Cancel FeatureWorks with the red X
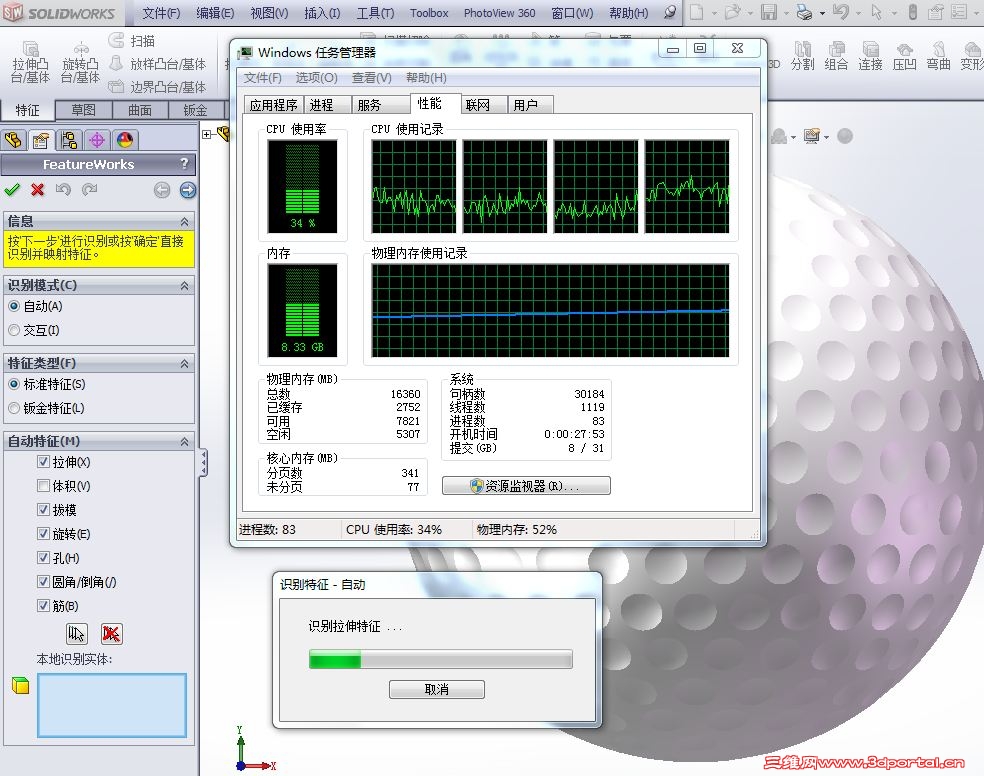This screenshot has width=984, height=776. [x=38, y=189]
